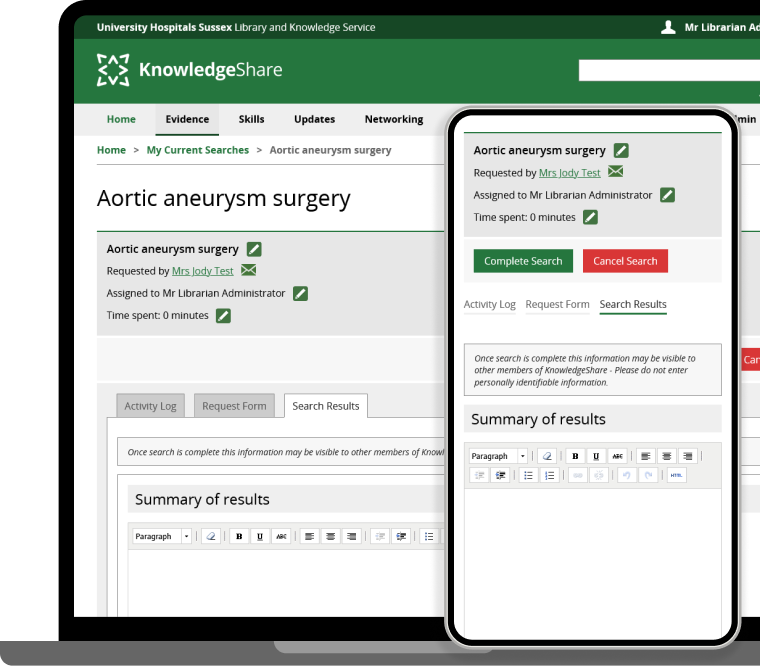Screen dimensions: 760x666
Task: Clear formatting eraser in phone editor toolbar
Action: click(547, 456)
